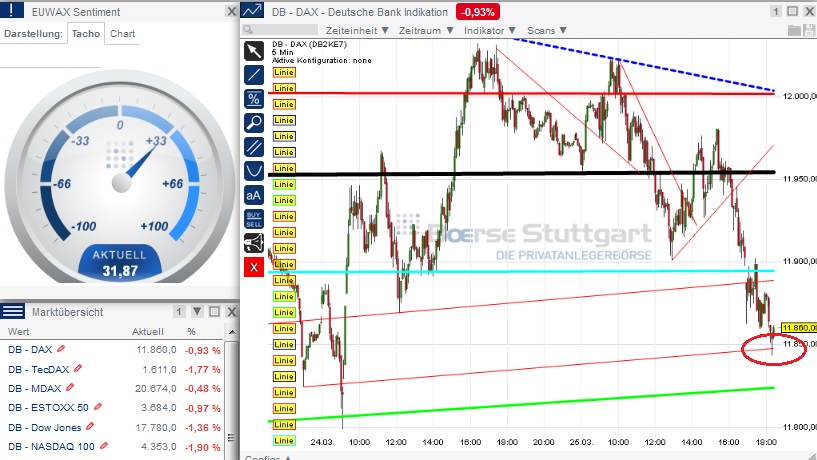Image resolution: width=817 pixels, height=460 pixels.
Task: Click the 1 button in Marktübersicht header
Action: (x=179, y=312)
